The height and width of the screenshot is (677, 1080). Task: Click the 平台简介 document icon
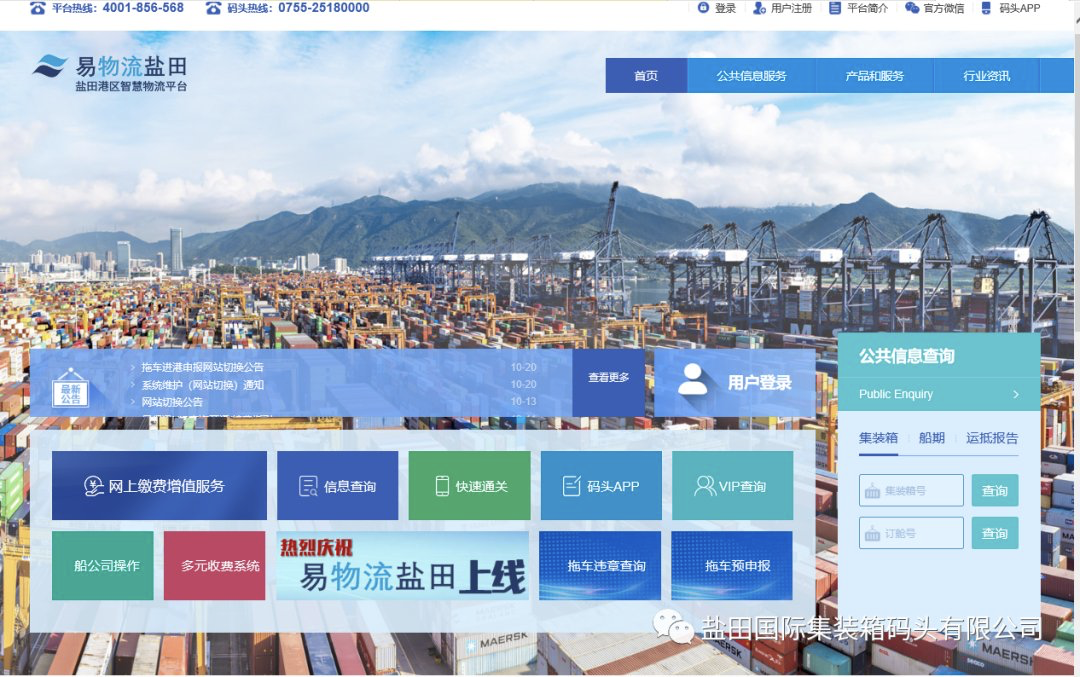click(834, 8)
